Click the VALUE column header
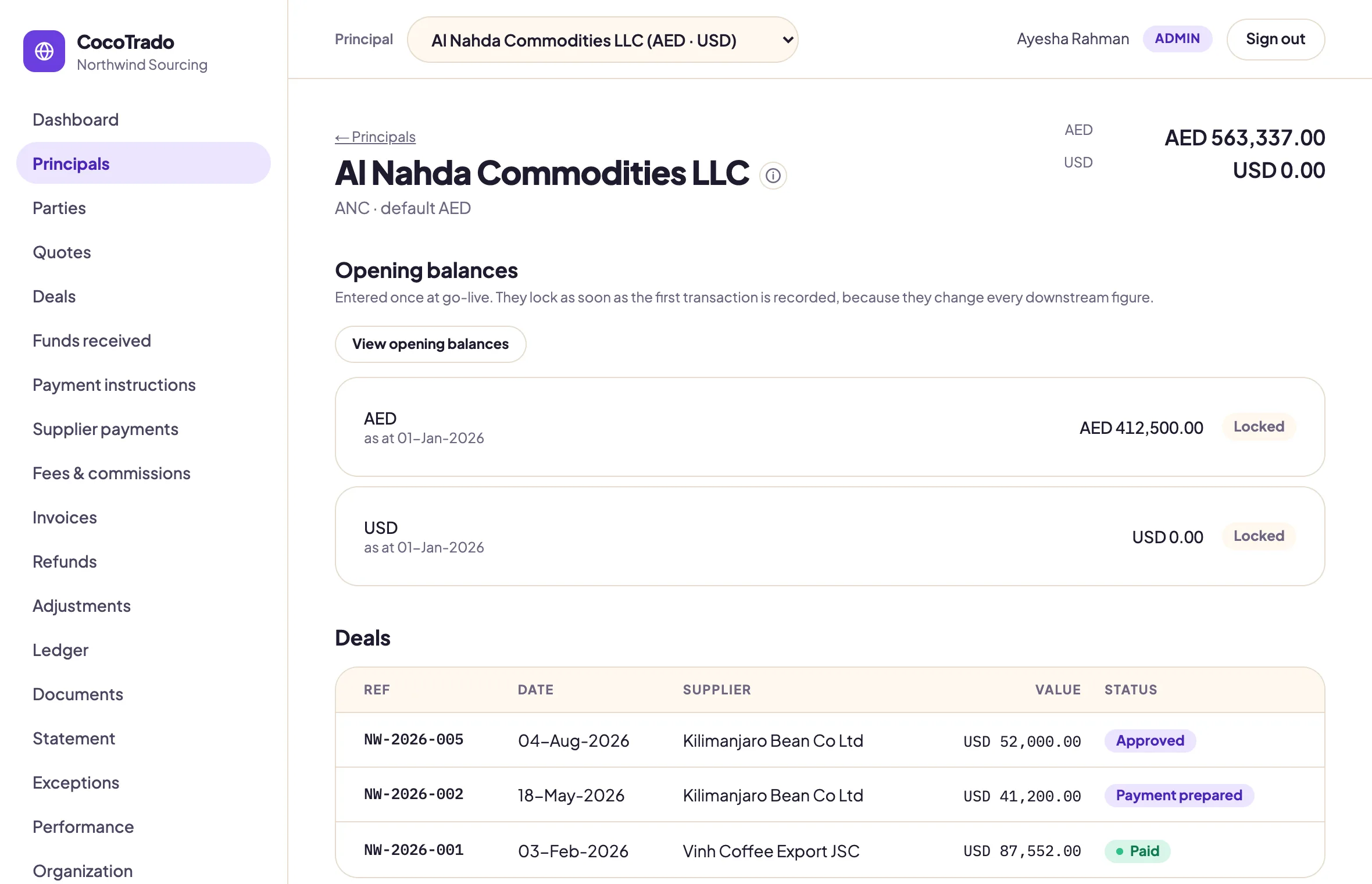1372x884 pixels. coord(1057,690)
